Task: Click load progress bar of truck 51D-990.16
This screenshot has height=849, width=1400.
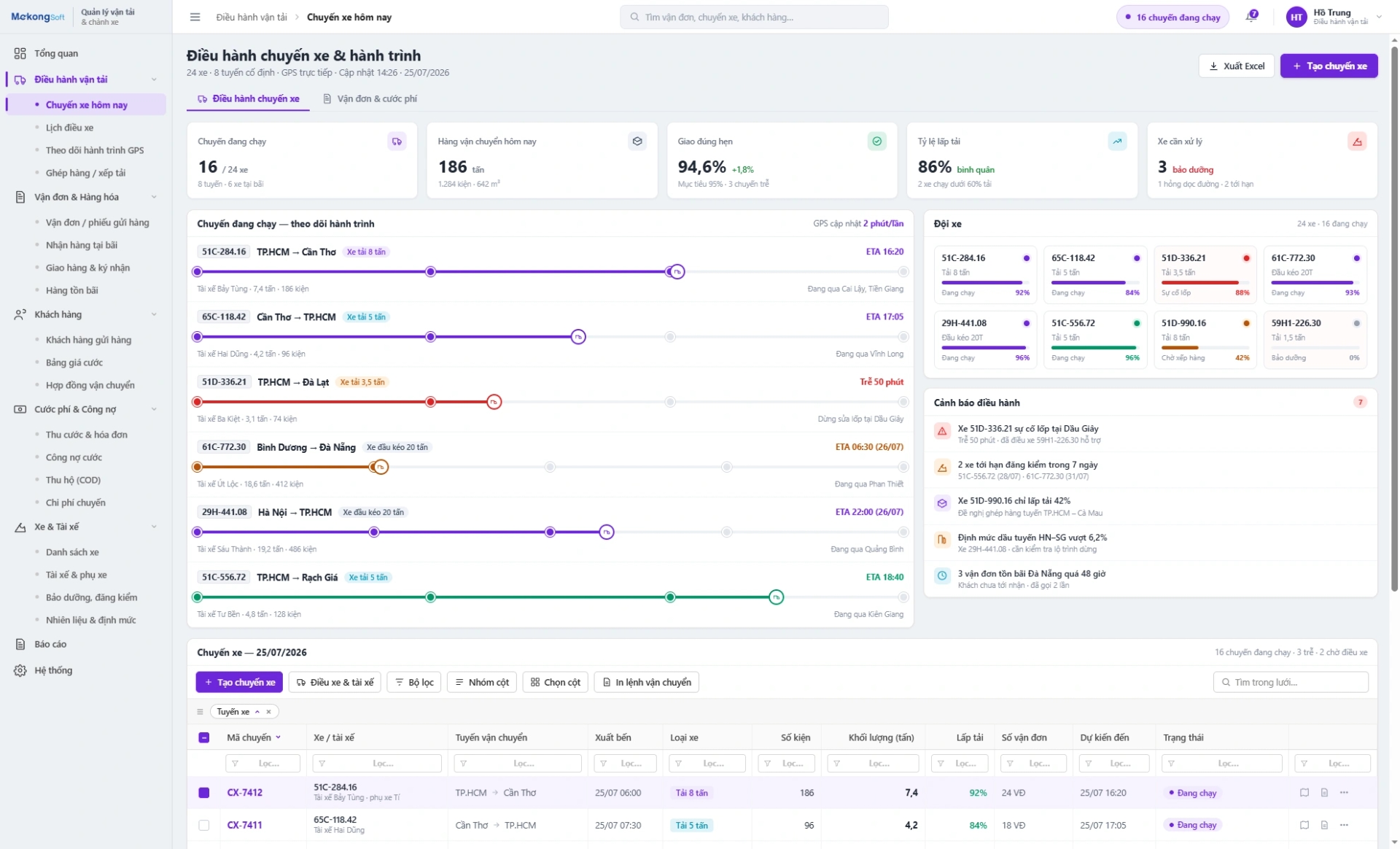Action: [x=1204, y=348]
